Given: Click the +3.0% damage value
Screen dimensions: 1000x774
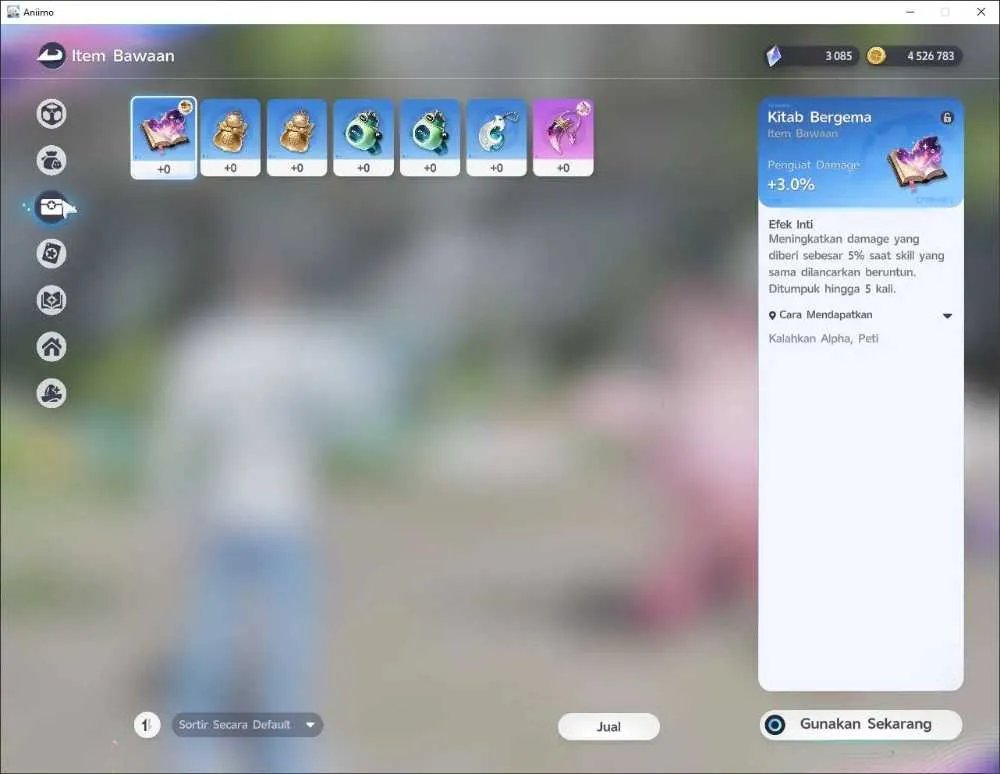Looking at the screenshot, I should coord(791,185).
